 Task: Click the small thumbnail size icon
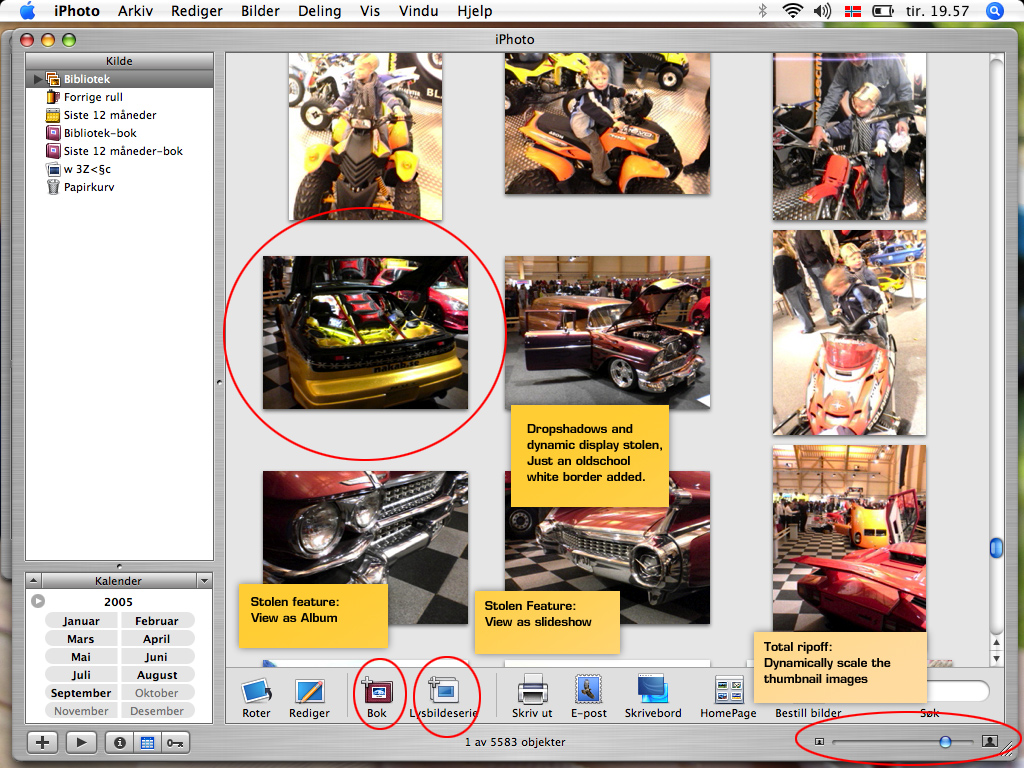click(x=819, y=742)
